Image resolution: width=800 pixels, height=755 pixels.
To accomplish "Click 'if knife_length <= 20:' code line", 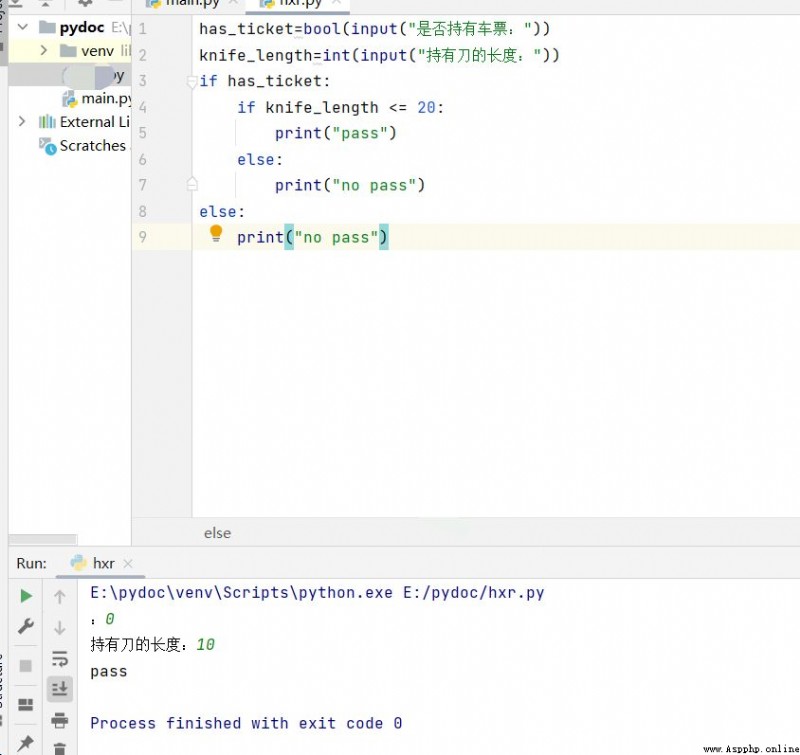I will [x=340, y=108].
